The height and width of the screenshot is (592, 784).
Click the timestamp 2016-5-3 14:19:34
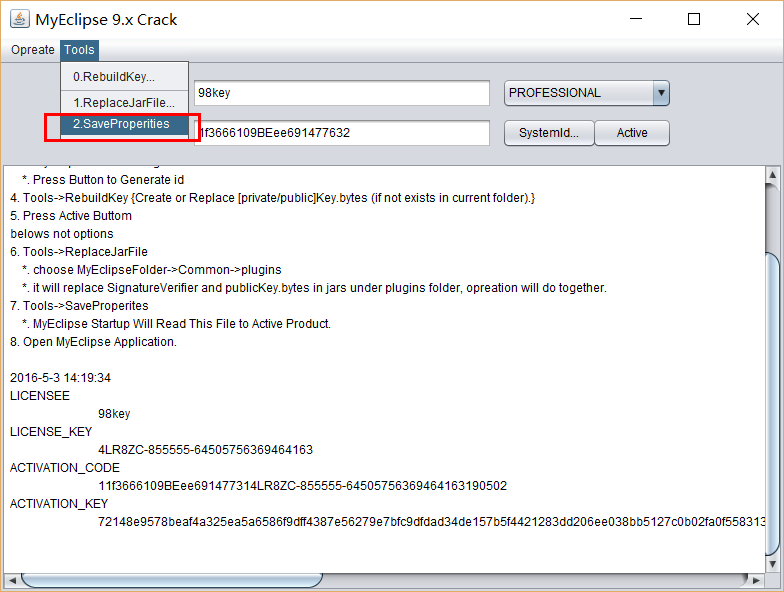coord(60,378)
